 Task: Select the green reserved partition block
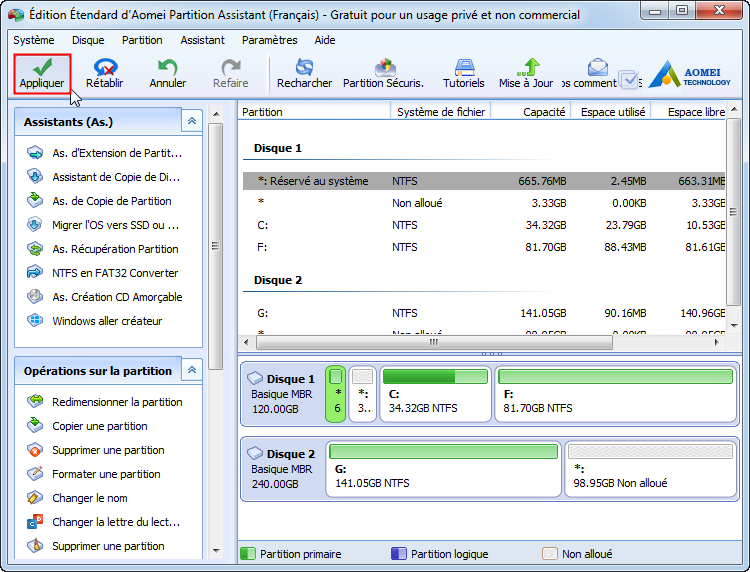(x=336, y=395)
